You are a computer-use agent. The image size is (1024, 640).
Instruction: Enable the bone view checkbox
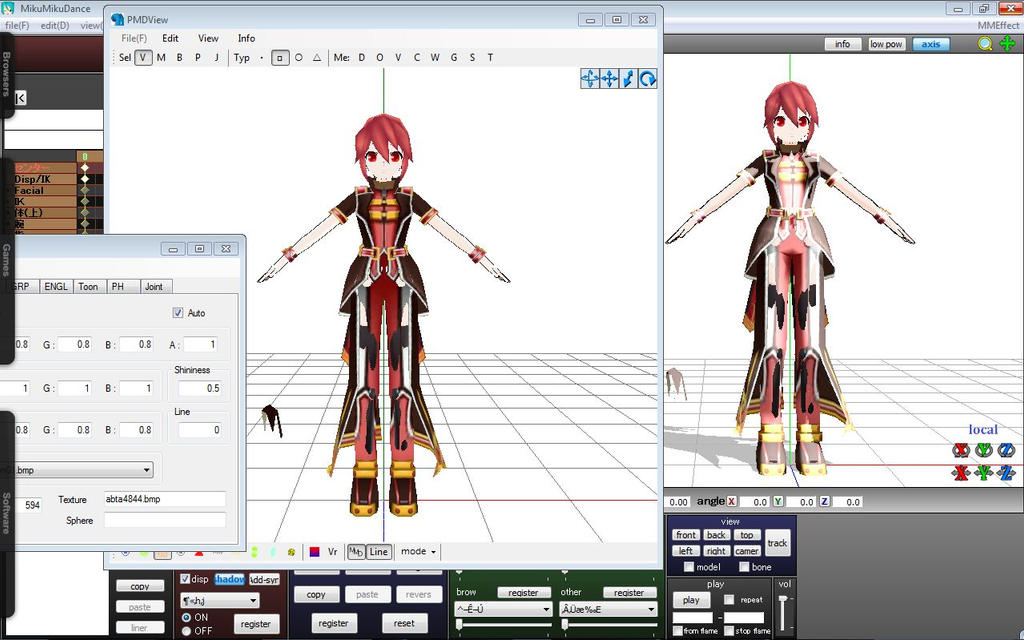[x=744, y=567]
